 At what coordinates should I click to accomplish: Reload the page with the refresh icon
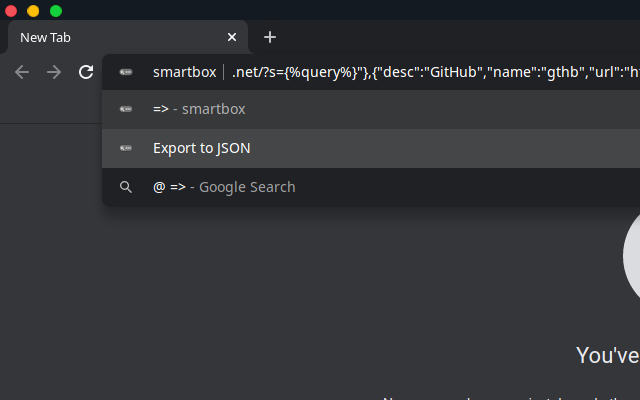click(x=86, y=72)
